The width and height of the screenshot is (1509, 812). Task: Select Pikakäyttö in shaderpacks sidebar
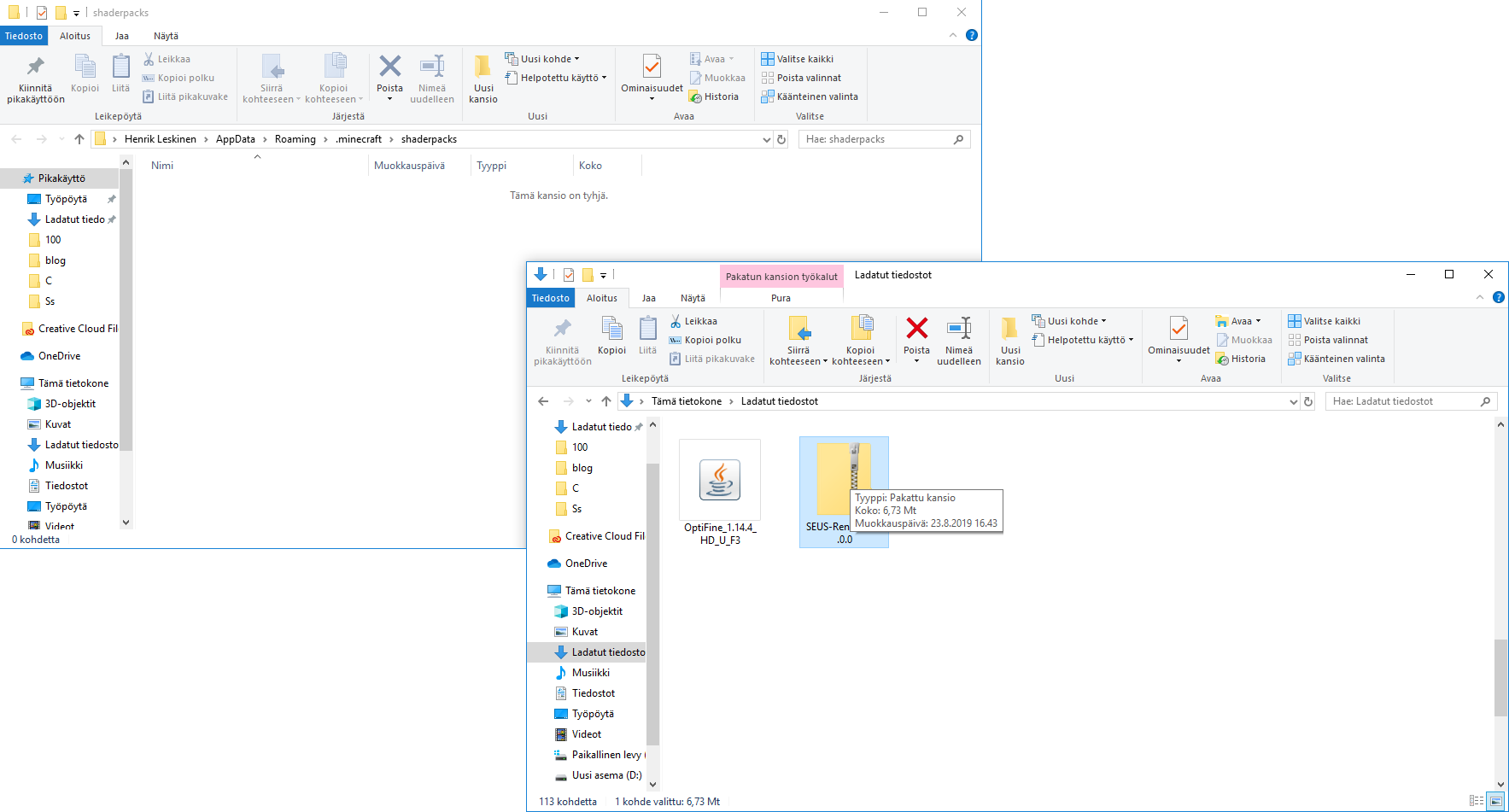tap(60, 178)
